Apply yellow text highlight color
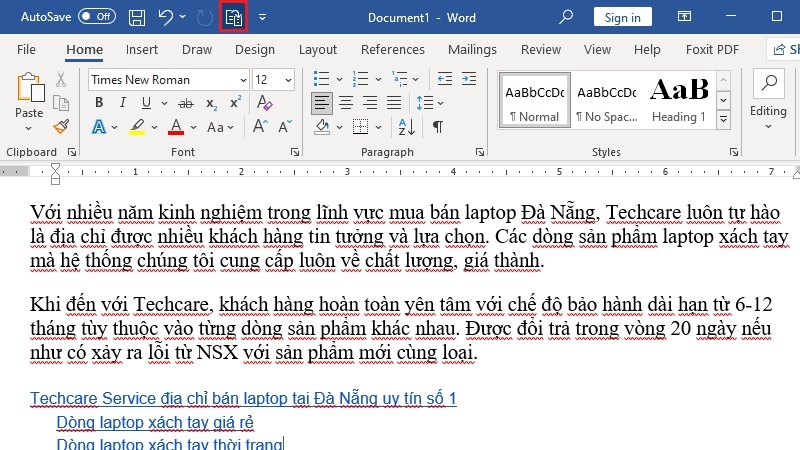800x450 pixels. pyautogui.click(x=136, y=127)
